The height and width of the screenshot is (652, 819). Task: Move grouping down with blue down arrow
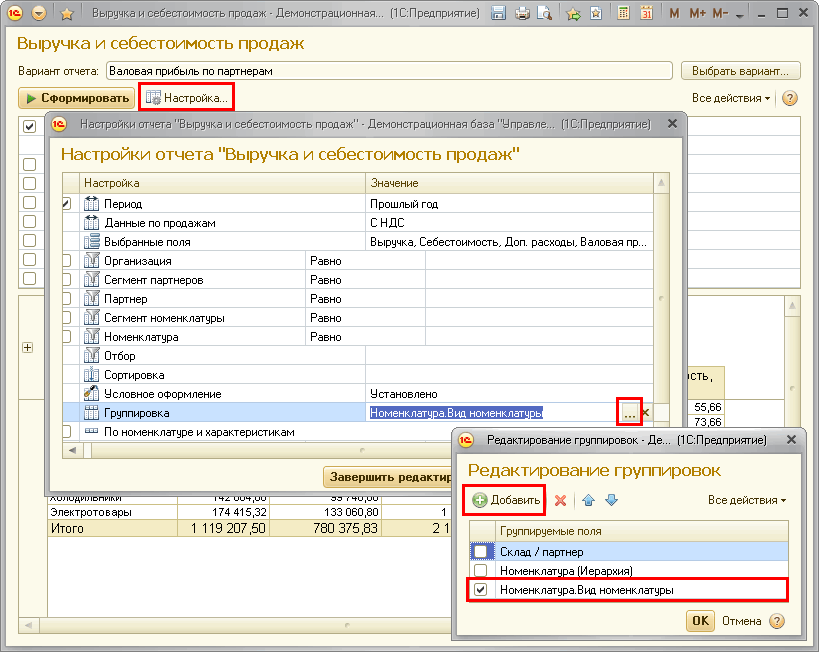point(611,500)
